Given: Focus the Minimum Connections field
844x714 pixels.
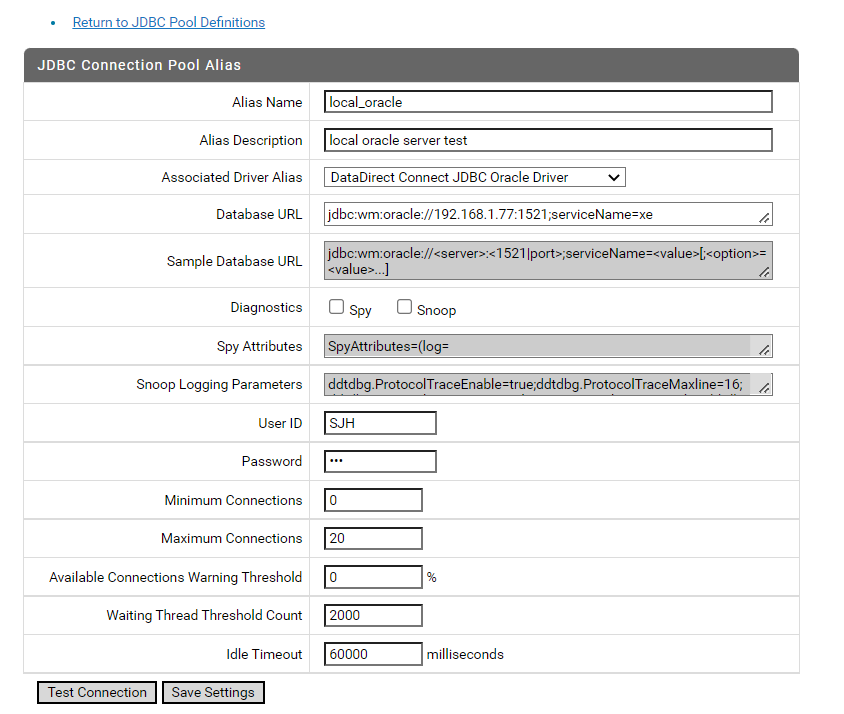Looking at the screenshot, I should click(374, 500).
